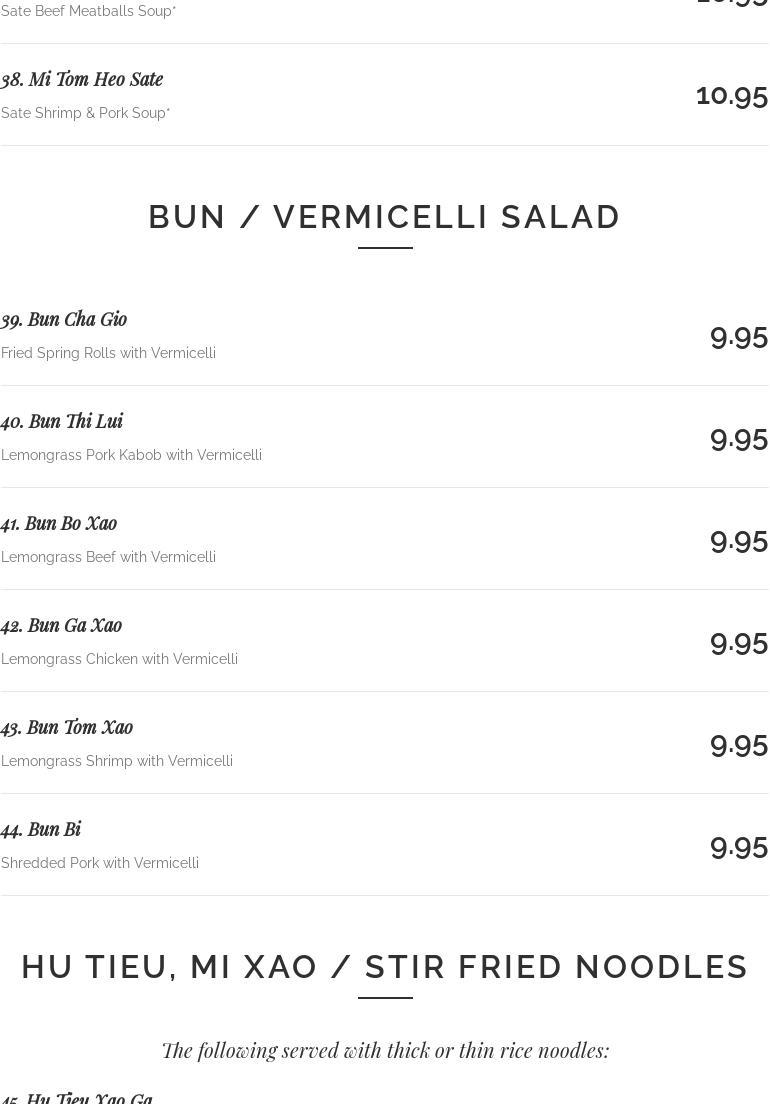The image size is (770, 1104).
Task: Open the '42. Bun Ga Xao' item title
Action: (x=62, y=625)
